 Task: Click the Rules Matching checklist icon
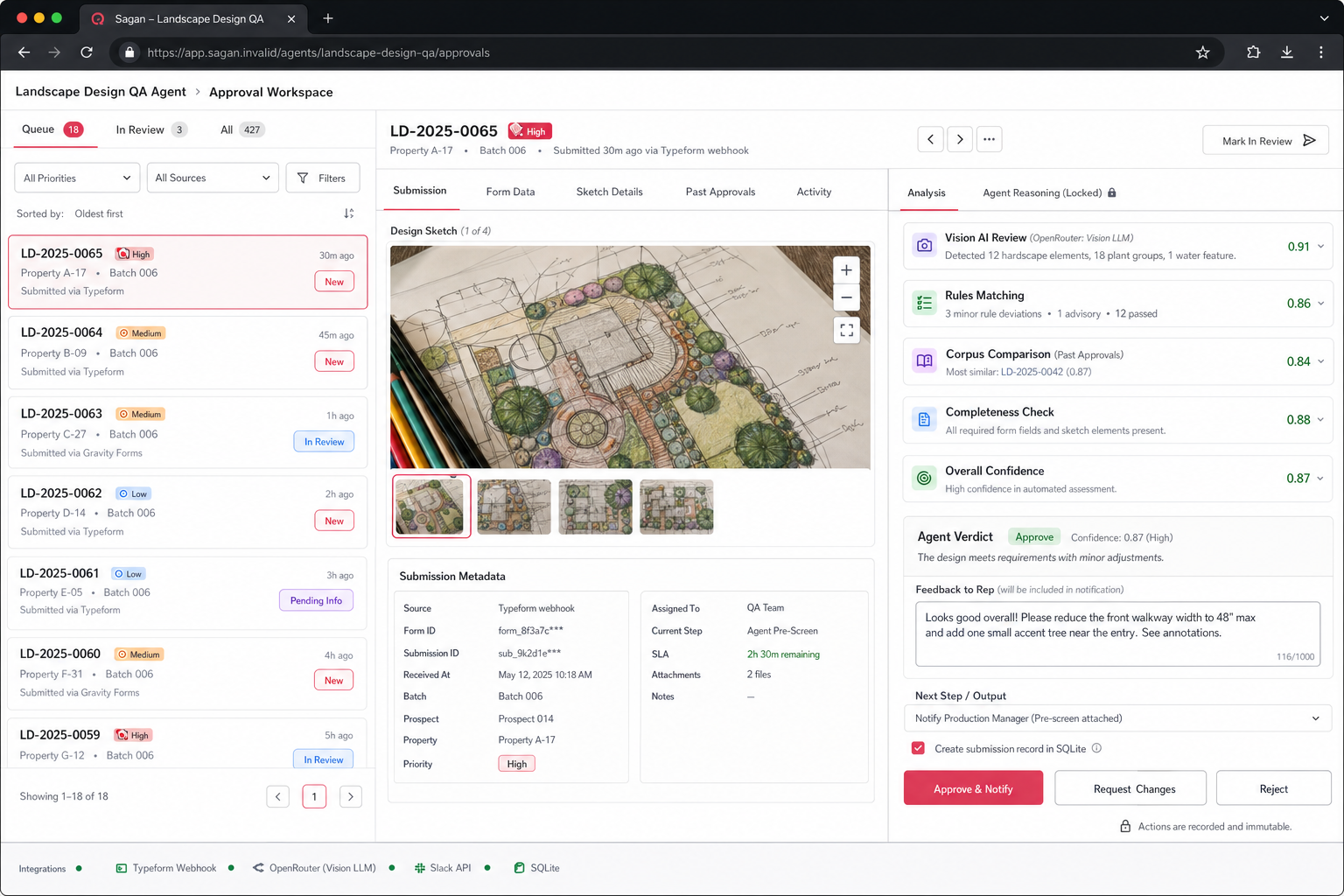924,304
